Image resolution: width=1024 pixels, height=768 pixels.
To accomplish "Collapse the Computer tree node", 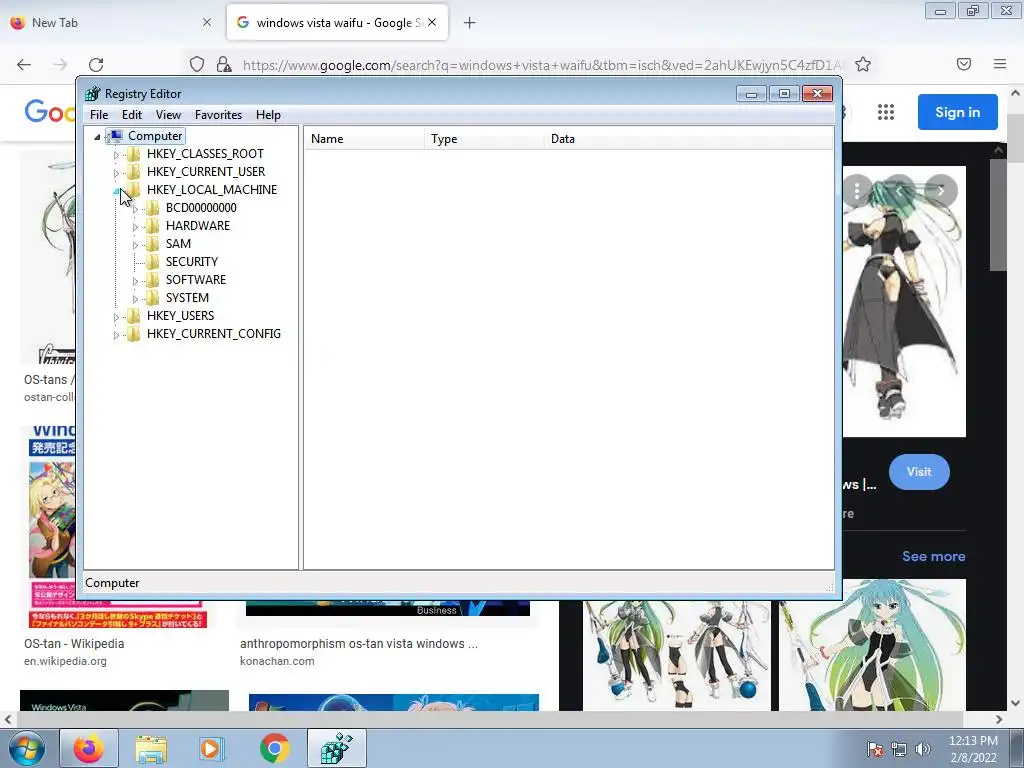I will tap(97, 136).
